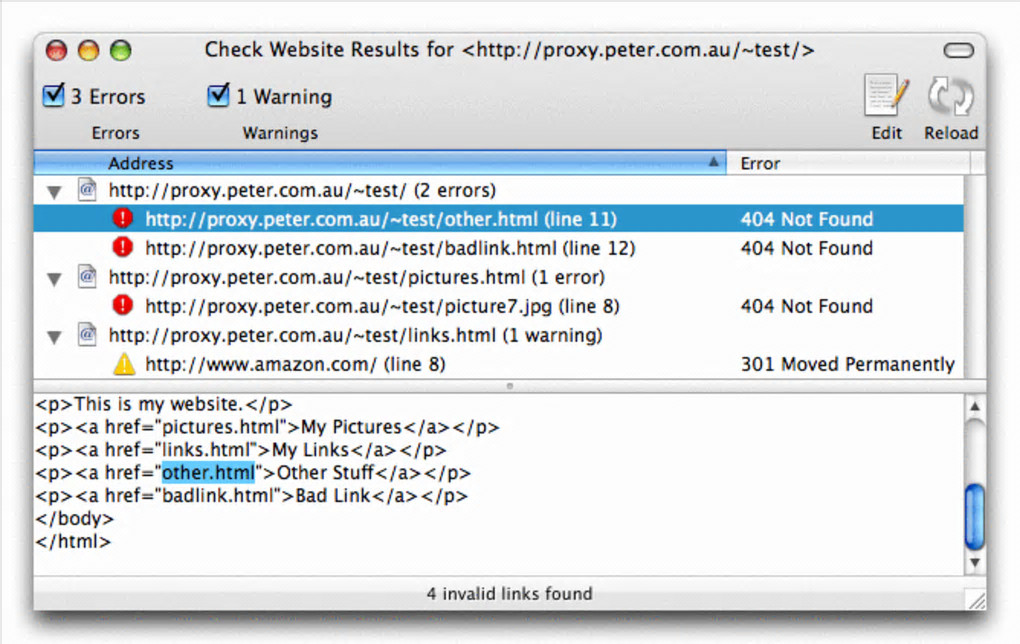1020x644 pixels.
Task: Click the red error icon beside picture7.jpg
Action: tap(123, 306)
